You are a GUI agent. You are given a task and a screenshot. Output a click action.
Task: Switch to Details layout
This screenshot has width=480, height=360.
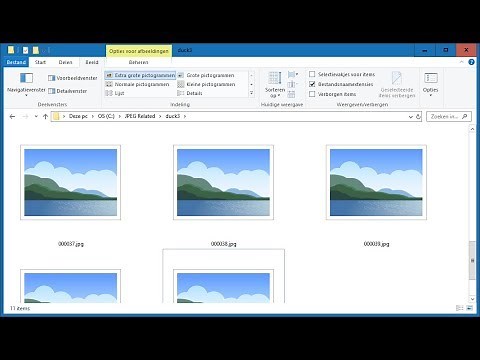pyautogui.click(x=190, y=93)
